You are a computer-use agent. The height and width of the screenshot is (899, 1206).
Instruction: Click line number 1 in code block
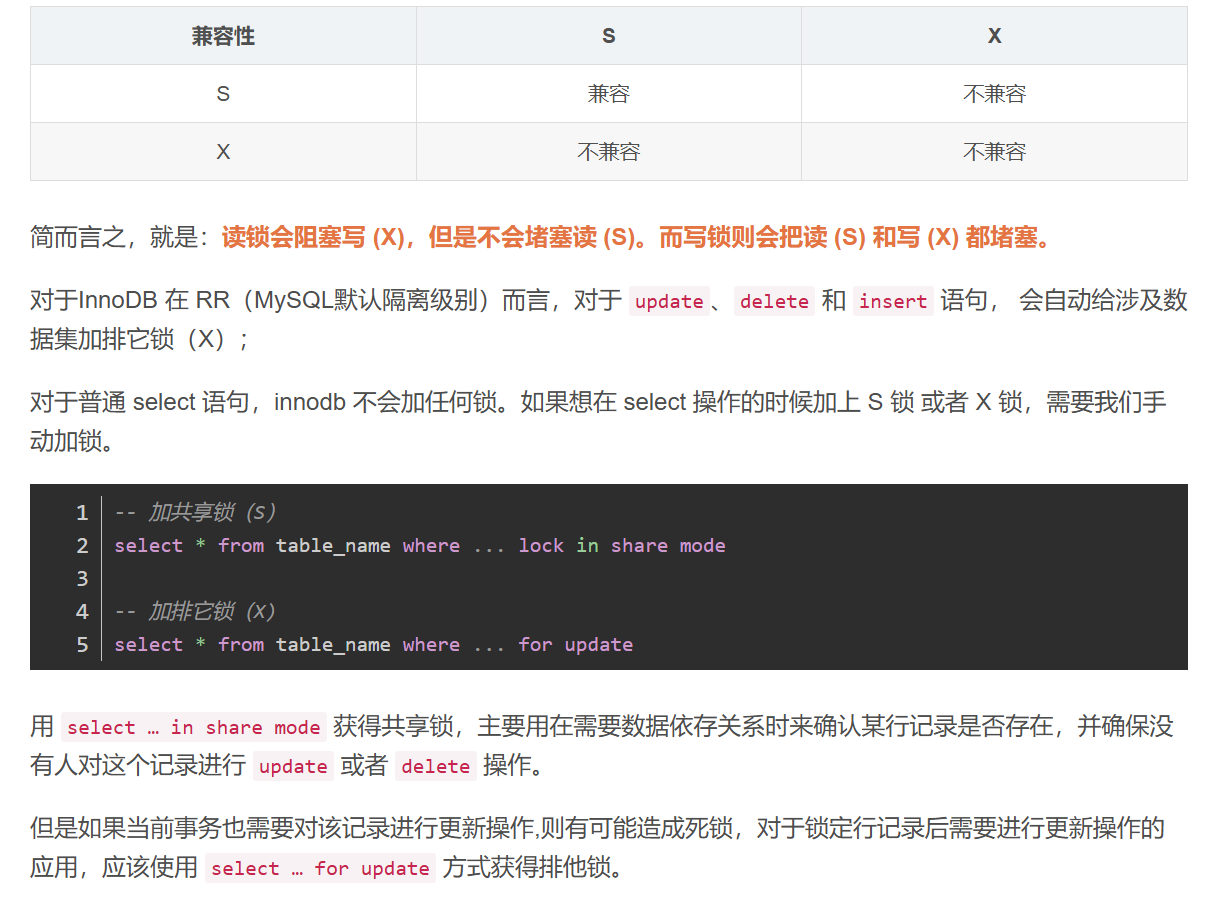(x=82, y=512)
